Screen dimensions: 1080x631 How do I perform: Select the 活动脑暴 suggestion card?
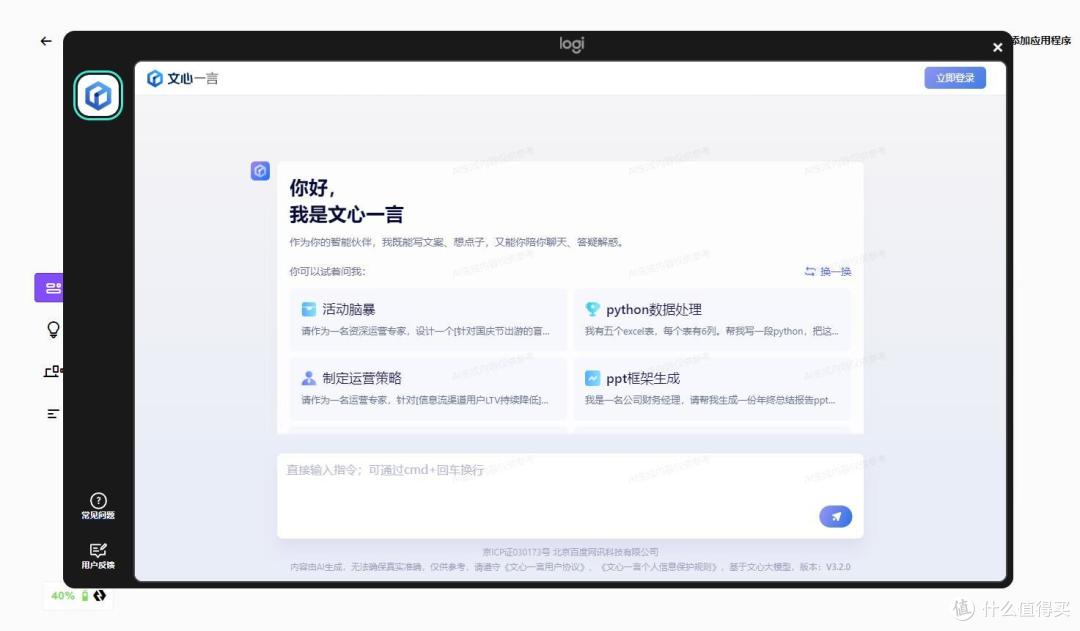(x=428, y=319)
